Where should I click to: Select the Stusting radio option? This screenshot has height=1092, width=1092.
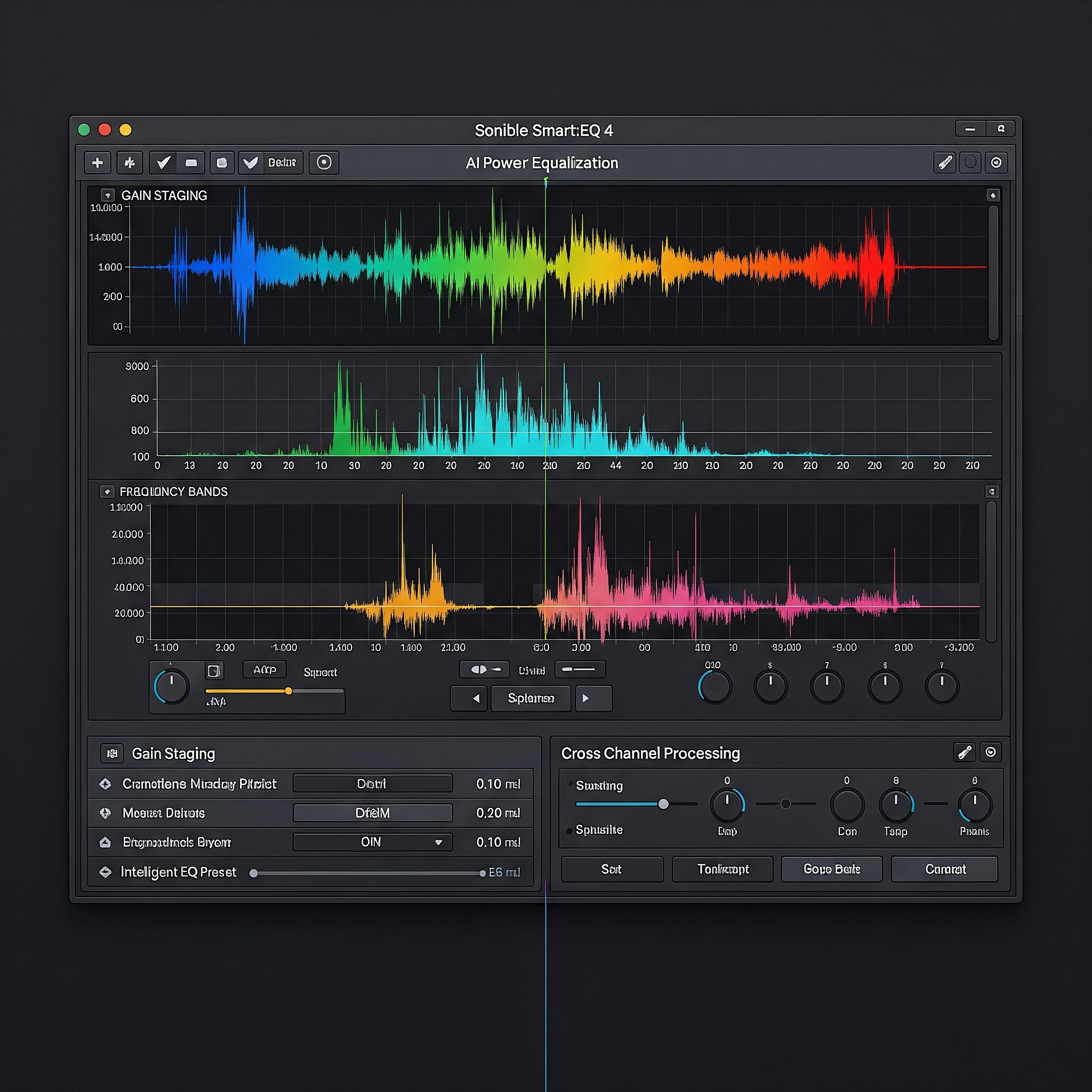coord(570,783)
